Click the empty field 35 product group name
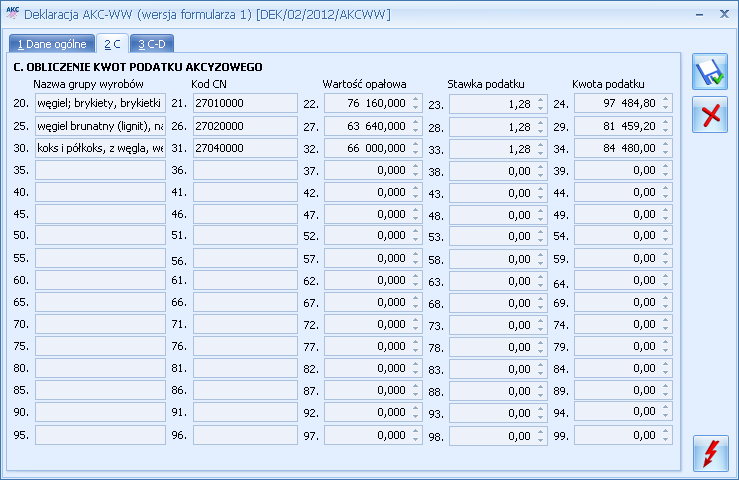This screenshot has height=480, width=739. pos(100,170)
